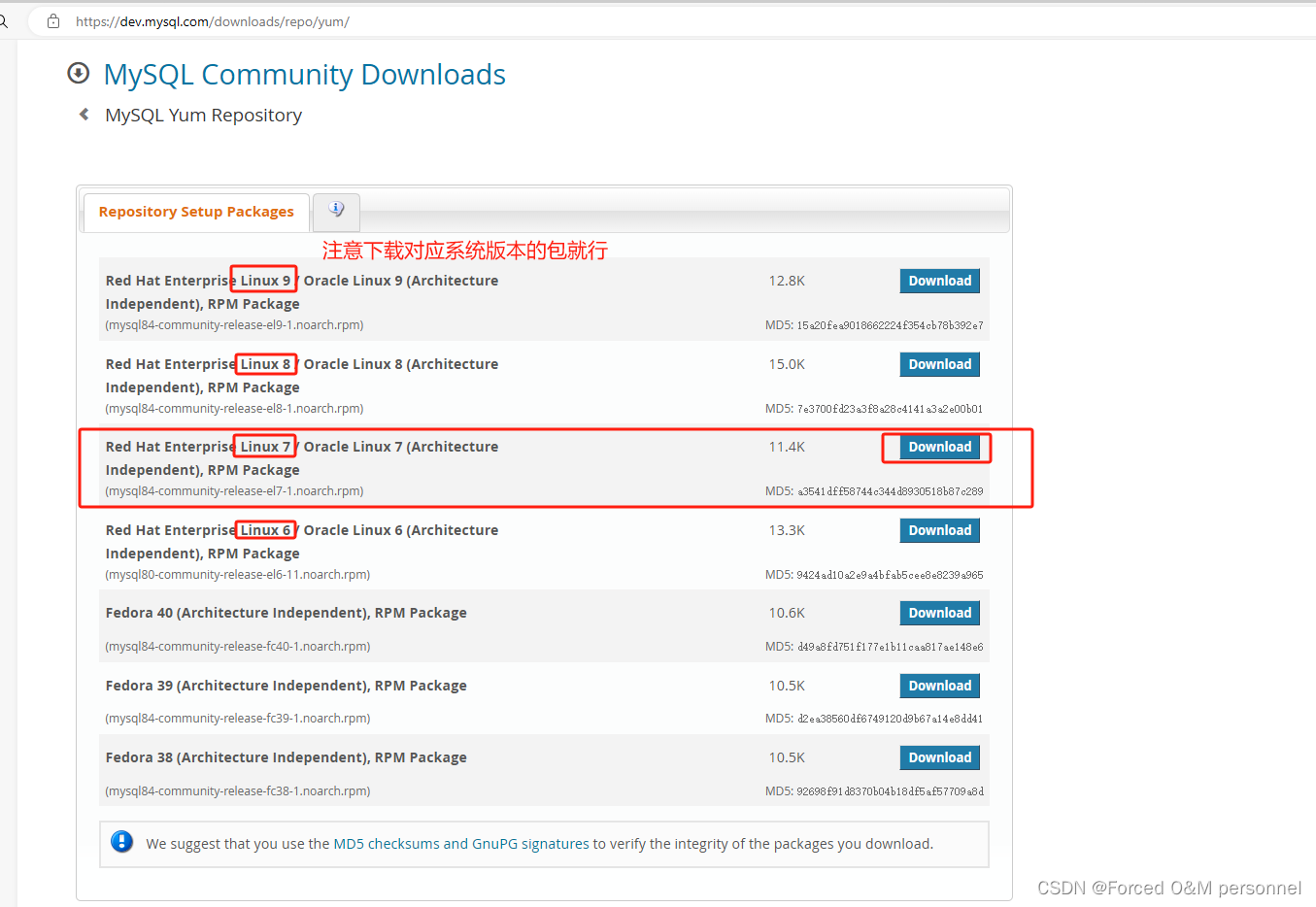Click the back arrow next to MySQL Yum Repository
Viewport: 1316px width, 907px height.
pos(84,115)
